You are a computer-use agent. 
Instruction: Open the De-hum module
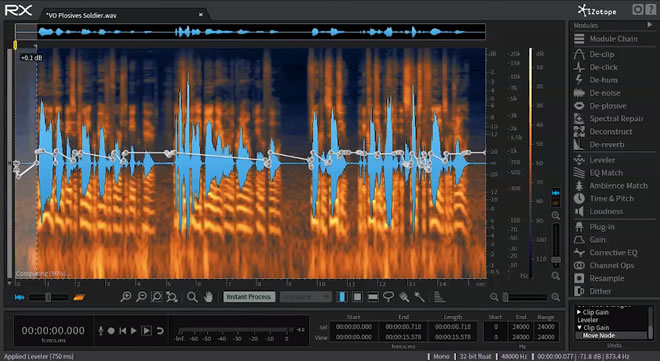coord(596,80)
